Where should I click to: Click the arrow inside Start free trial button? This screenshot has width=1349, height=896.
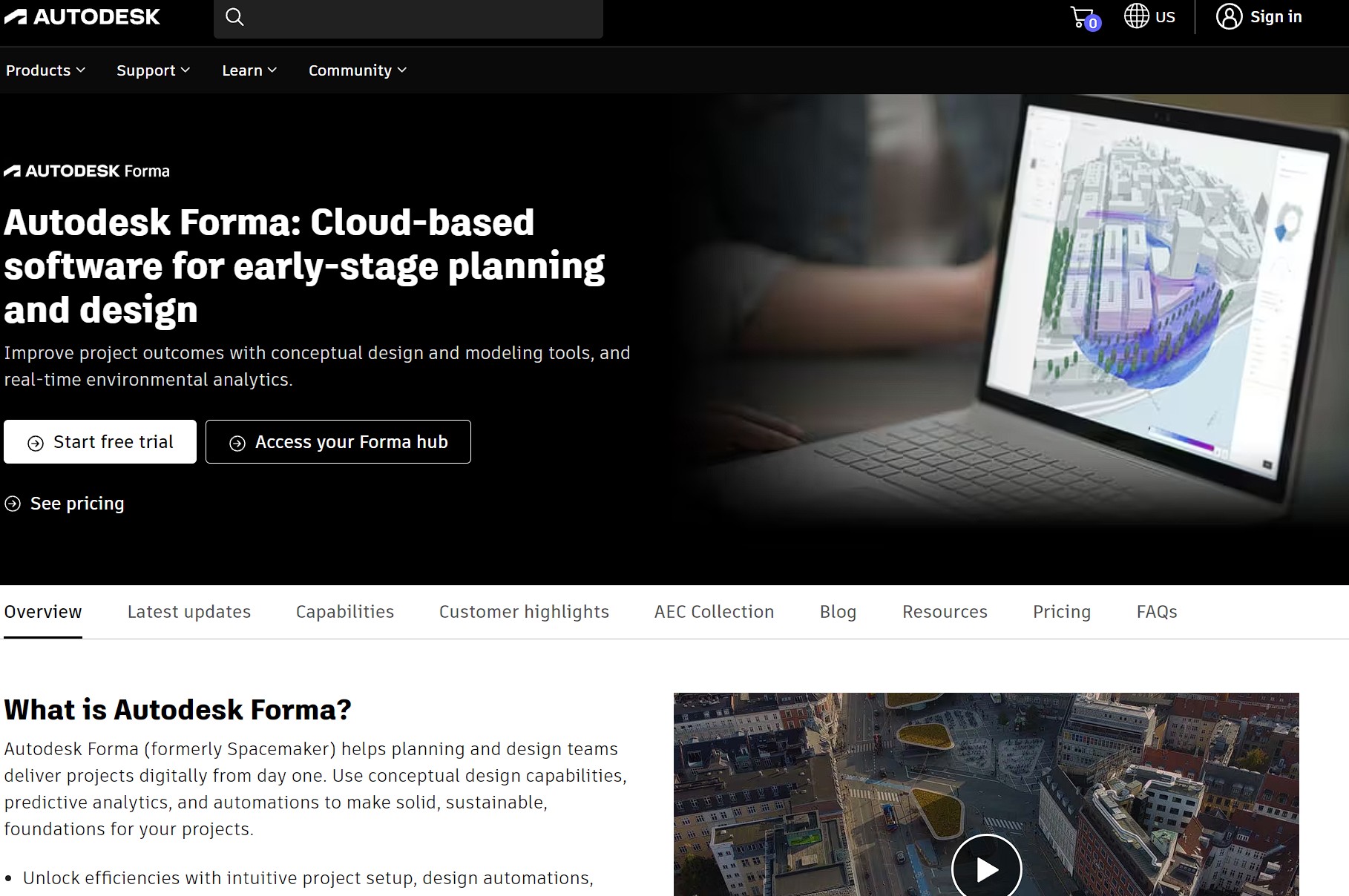click(x=34, y=442)
